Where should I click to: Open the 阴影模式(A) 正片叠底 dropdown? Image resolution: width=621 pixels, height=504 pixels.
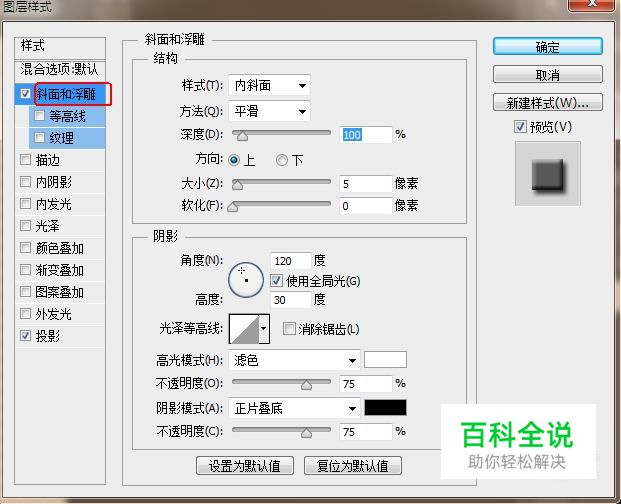pyautogui.click(x=294, y=408)
